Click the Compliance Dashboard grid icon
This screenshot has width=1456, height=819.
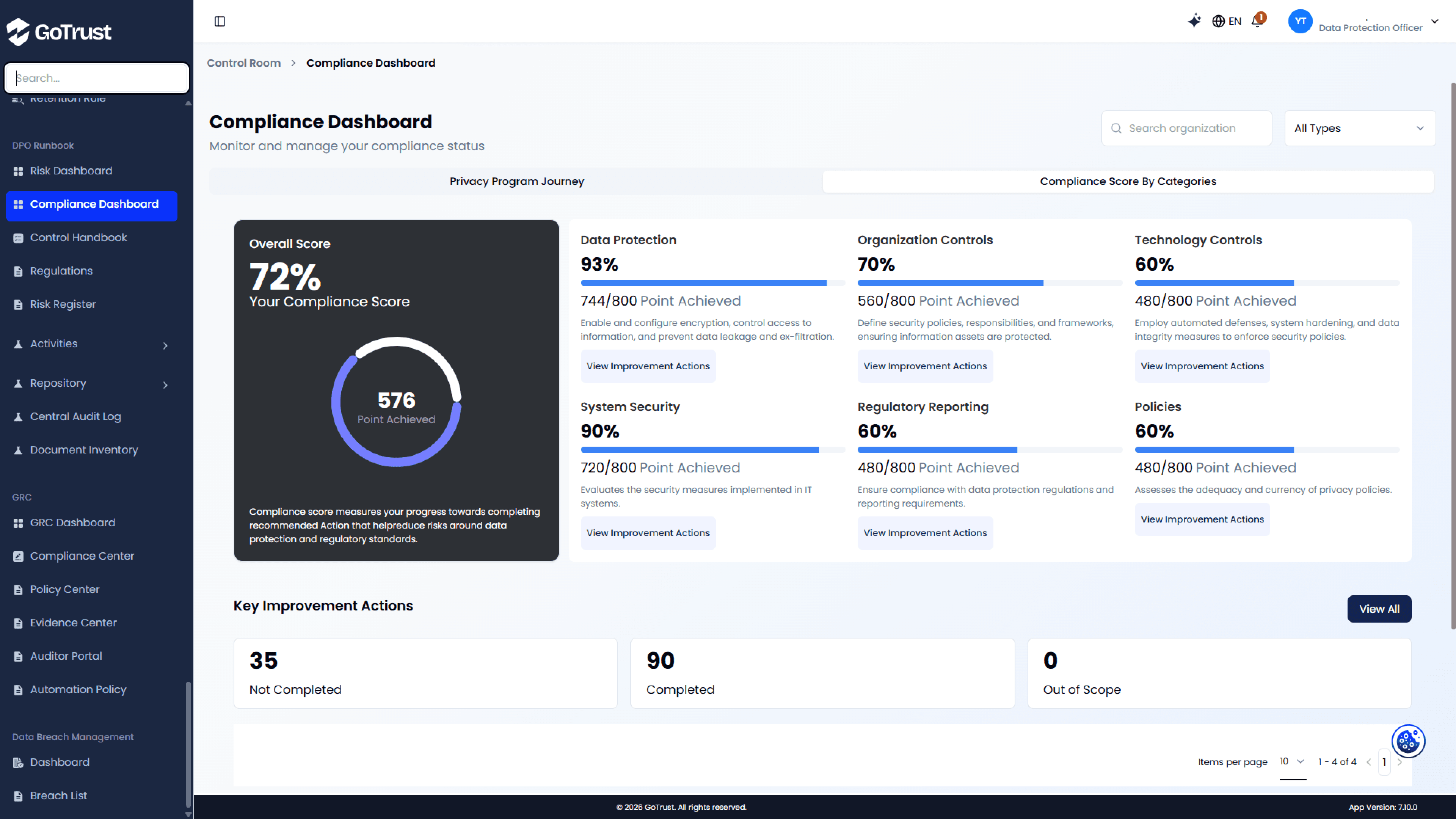18,205
